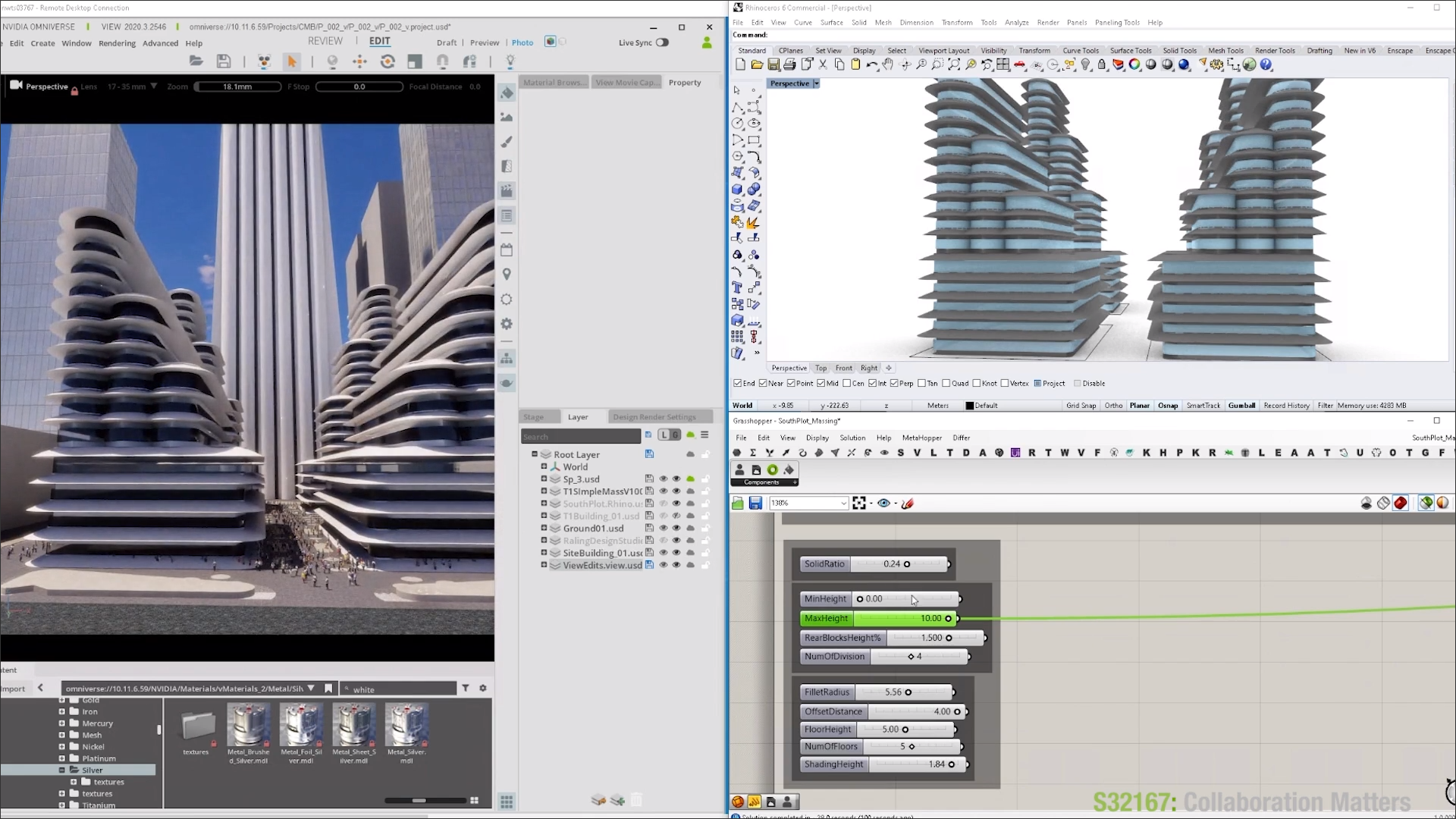Screen dimensions: 1456x819
Task: Switch to Rhino Top viewport tab
Action: point(821,369)
